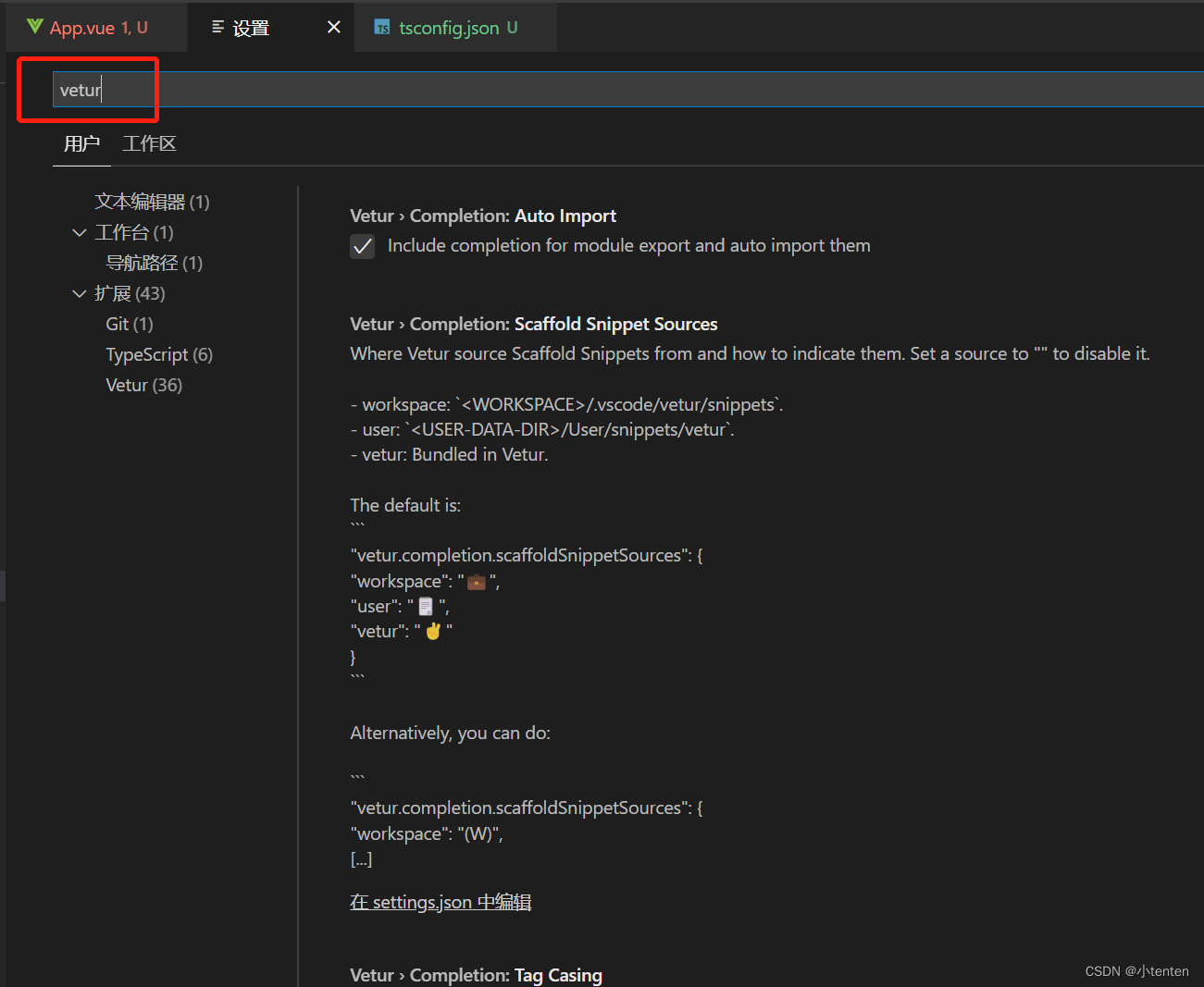The height and width of the screenshot is (987, 1204).
Task: Click the Scaffold Snippet Sources setting title
Action: (534, 324)
